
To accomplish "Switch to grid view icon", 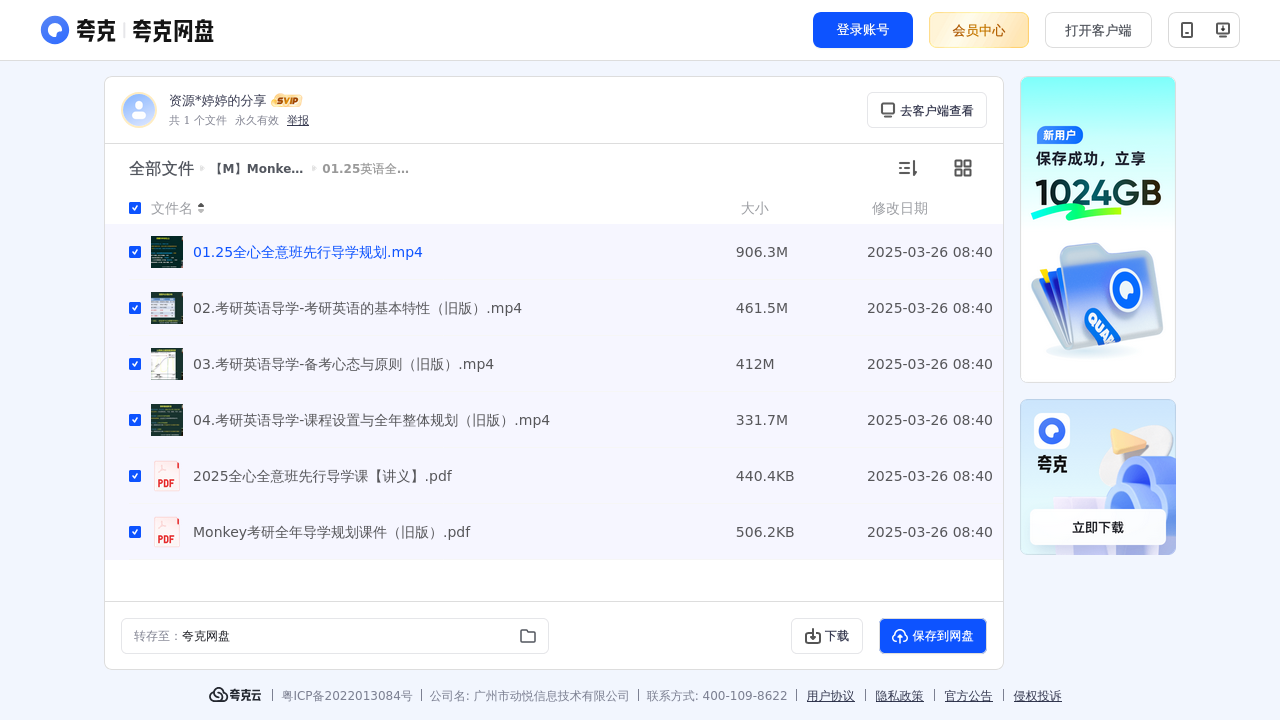I will click(963, 168).
